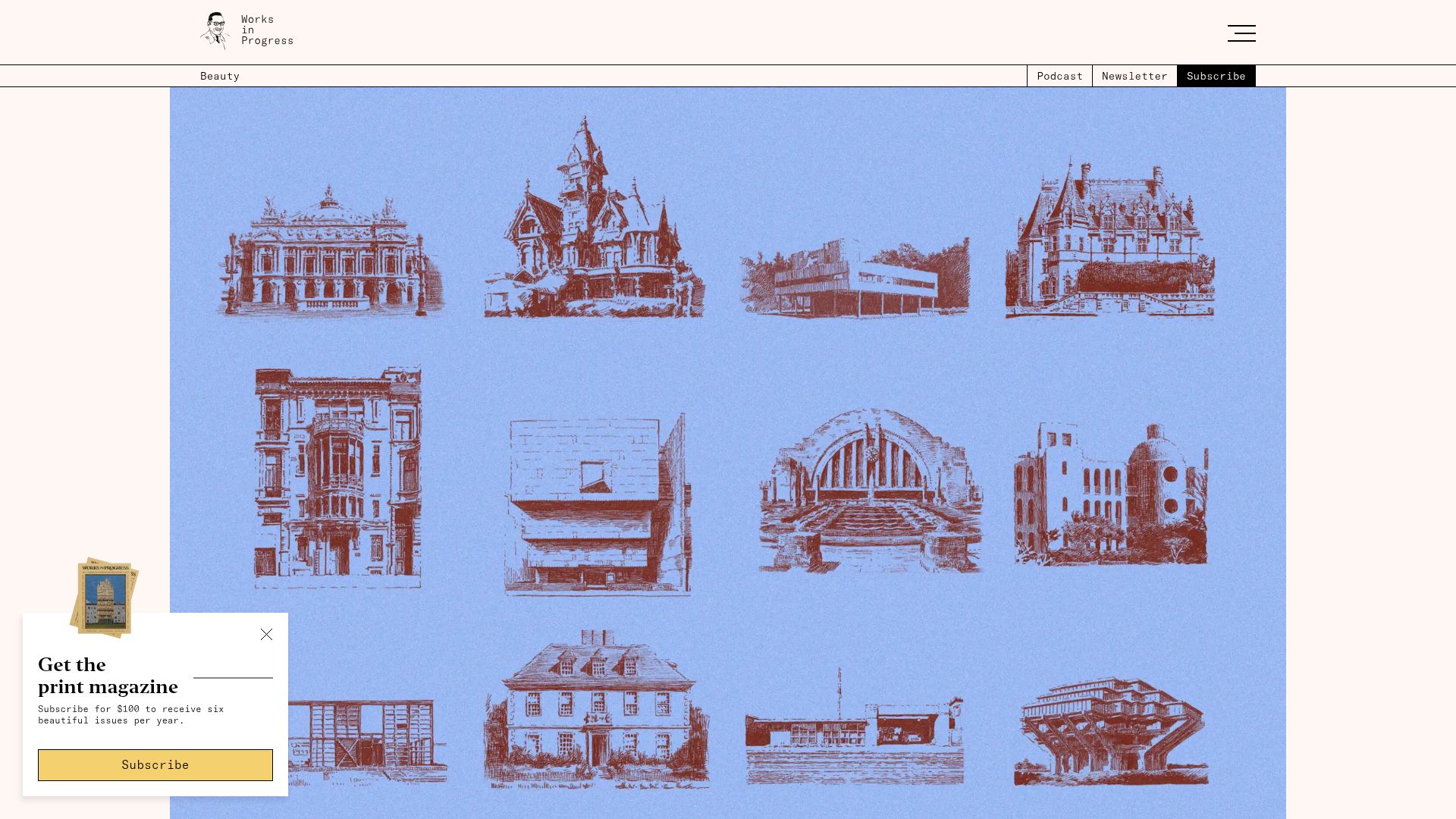Open the Podcast page
The width and height of the screenshot is (1456, 819).
click(x=1059, y=76)
